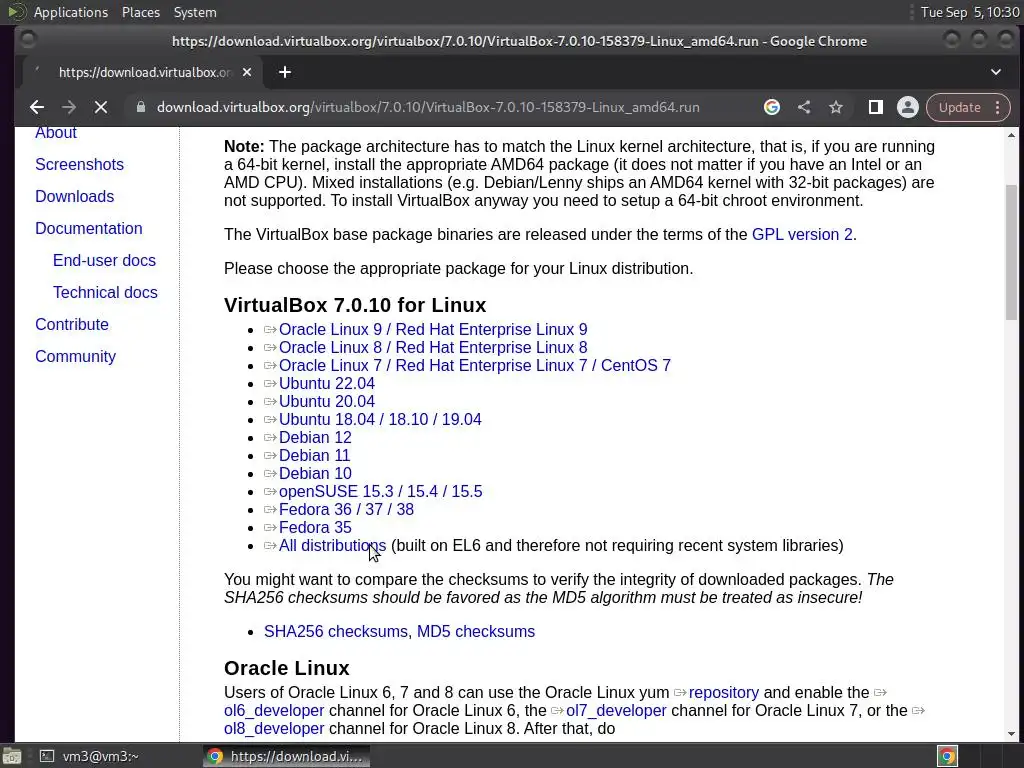Open the System menu
Viewport: 1024px width, 768px height.
(x=195, y=12)
